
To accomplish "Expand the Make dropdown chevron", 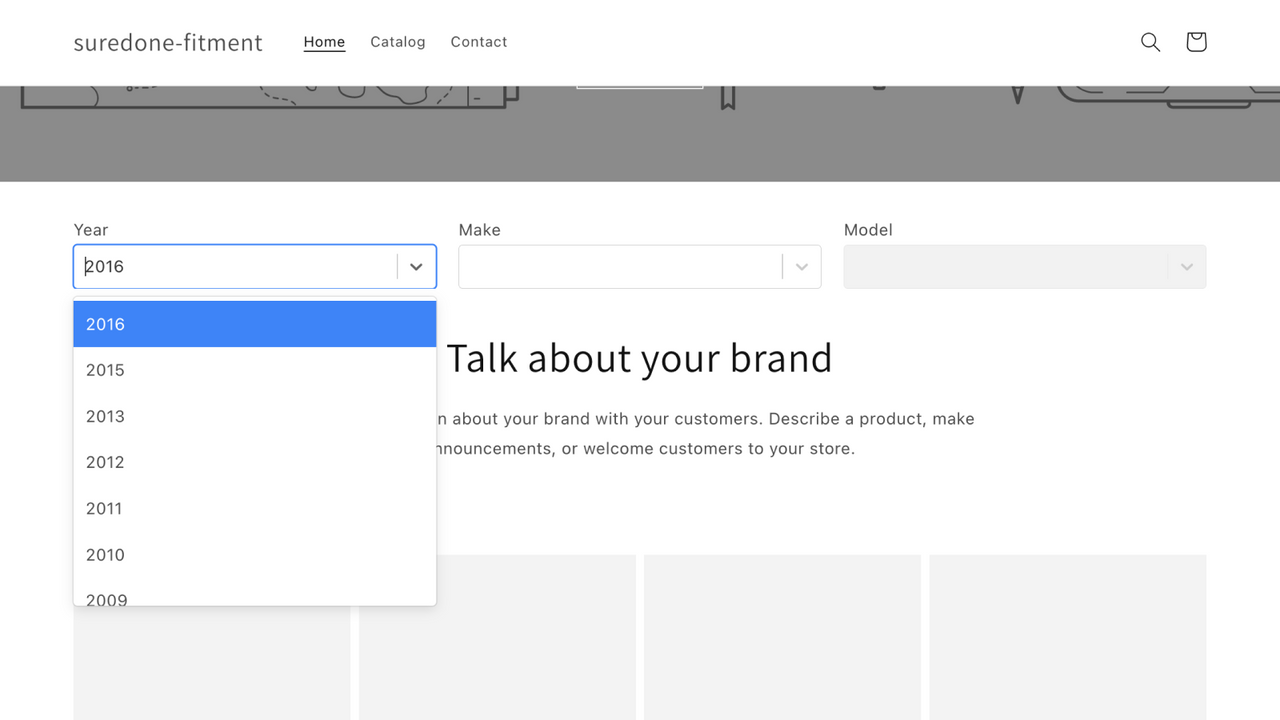I will [801, 267].
